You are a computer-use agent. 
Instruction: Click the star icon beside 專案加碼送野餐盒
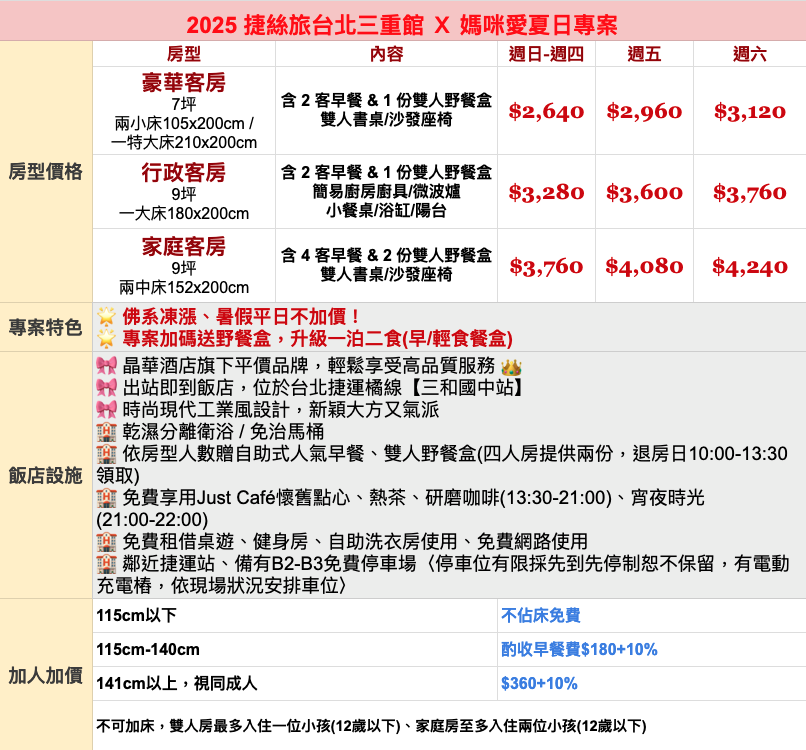pyautogui.click(x=106, y=338)
